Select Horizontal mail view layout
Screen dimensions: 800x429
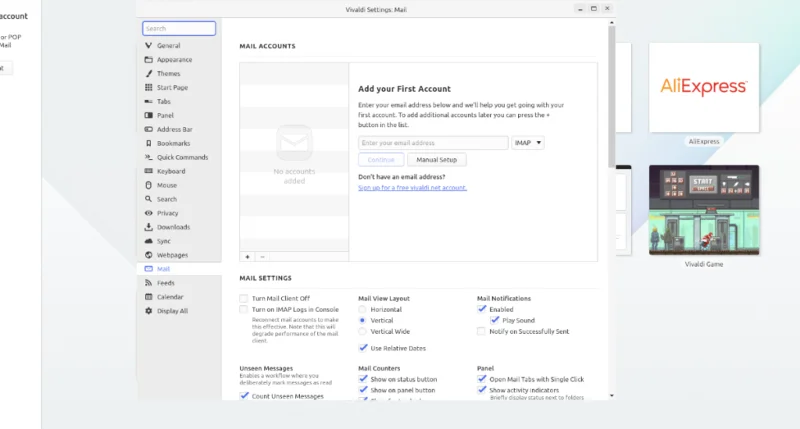pos(362,310)
